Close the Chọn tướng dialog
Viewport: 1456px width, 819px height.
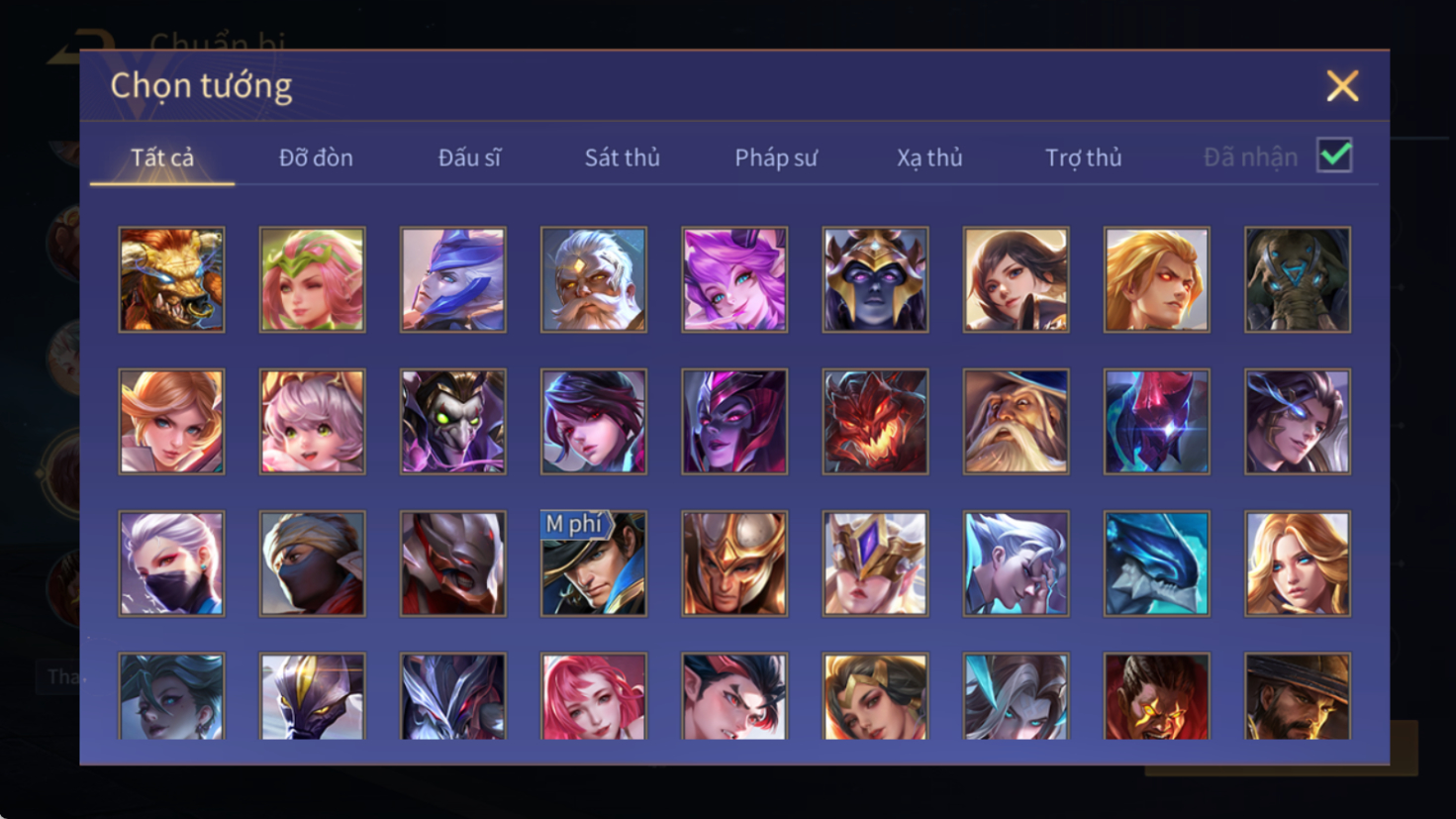pos(1342,86)
